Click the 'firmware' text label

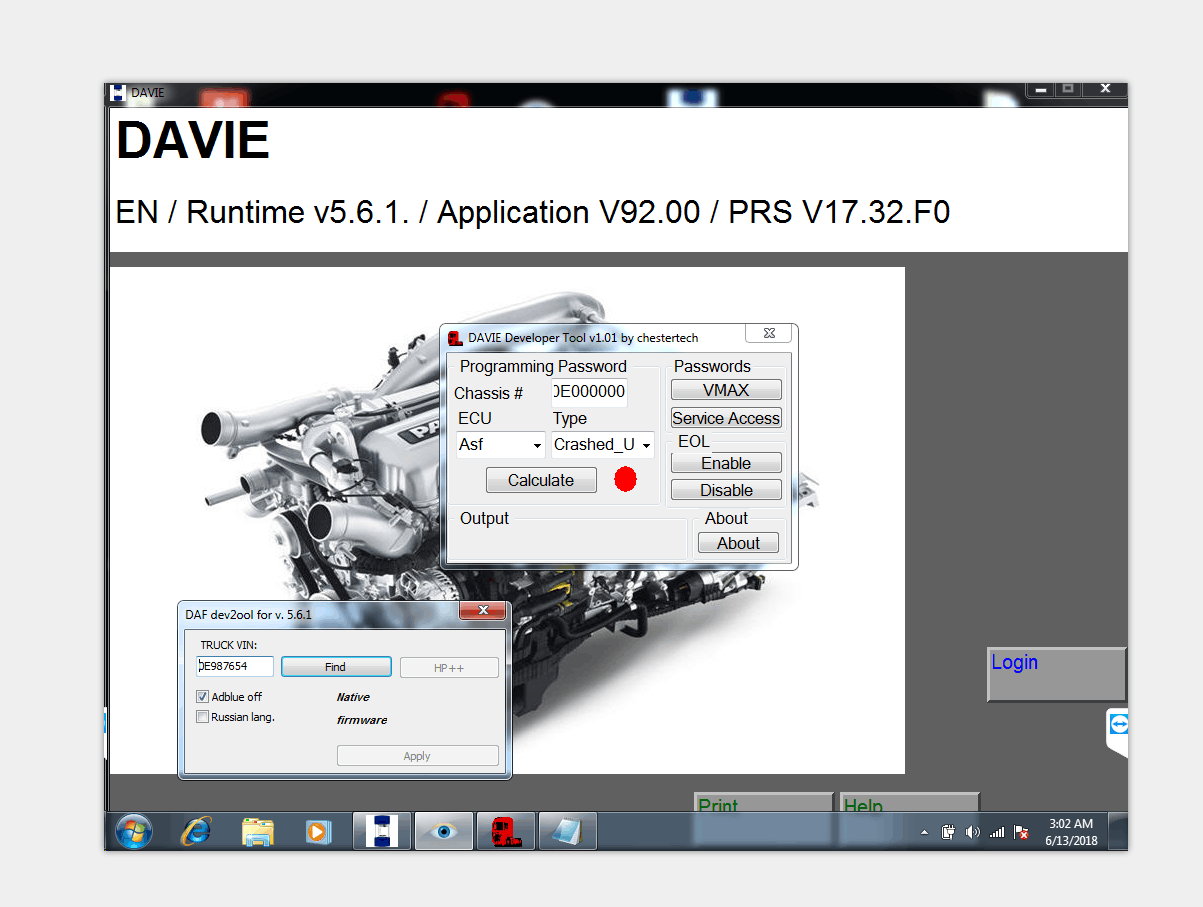(362, 720)
